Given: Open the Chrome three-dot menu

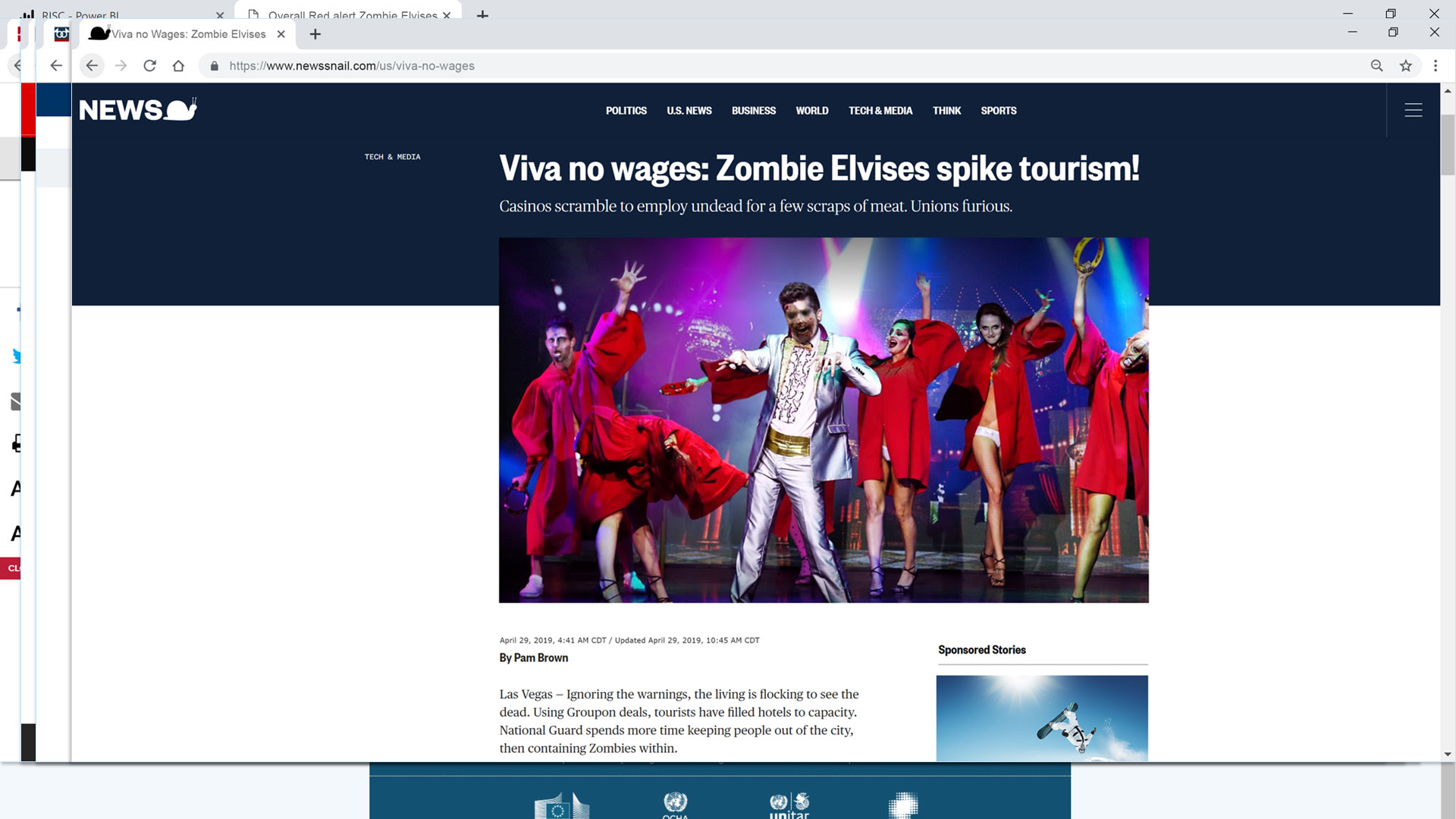Looking at the screenshot, I should [x=1435, y=66].
